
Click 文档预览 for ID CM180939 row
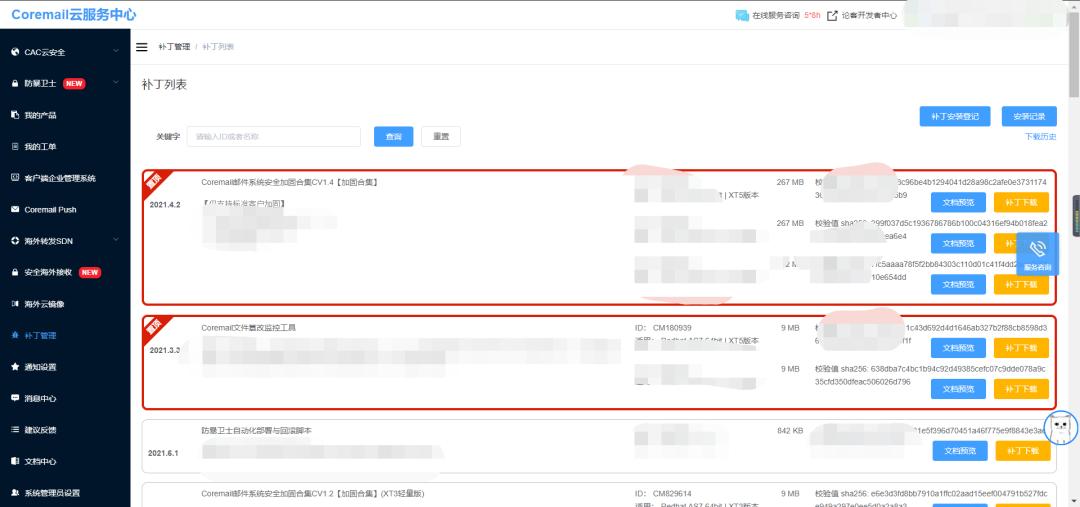958,348
